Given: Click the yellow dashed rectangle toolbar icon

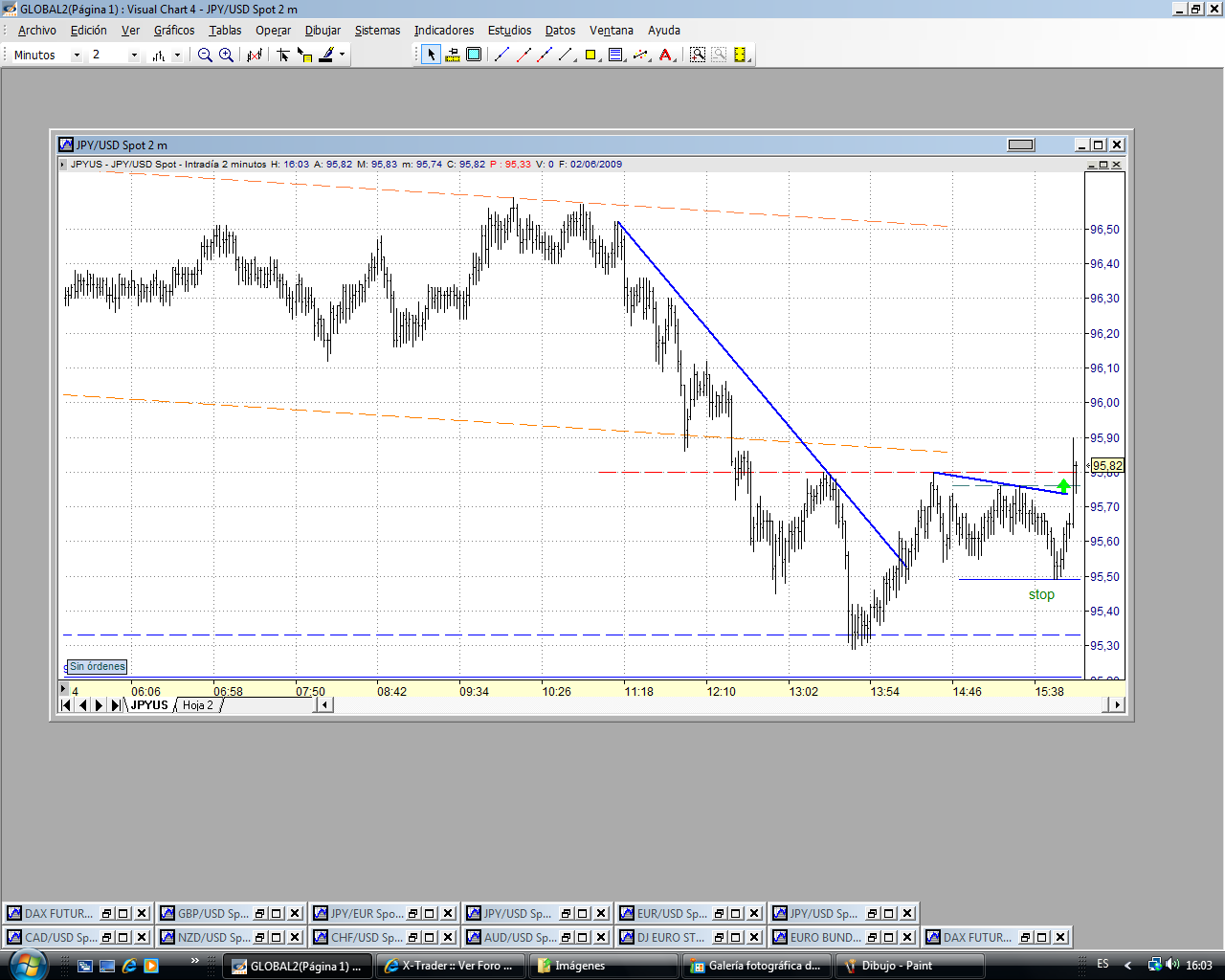Looking at the screenshot, I should click(741, 55).
